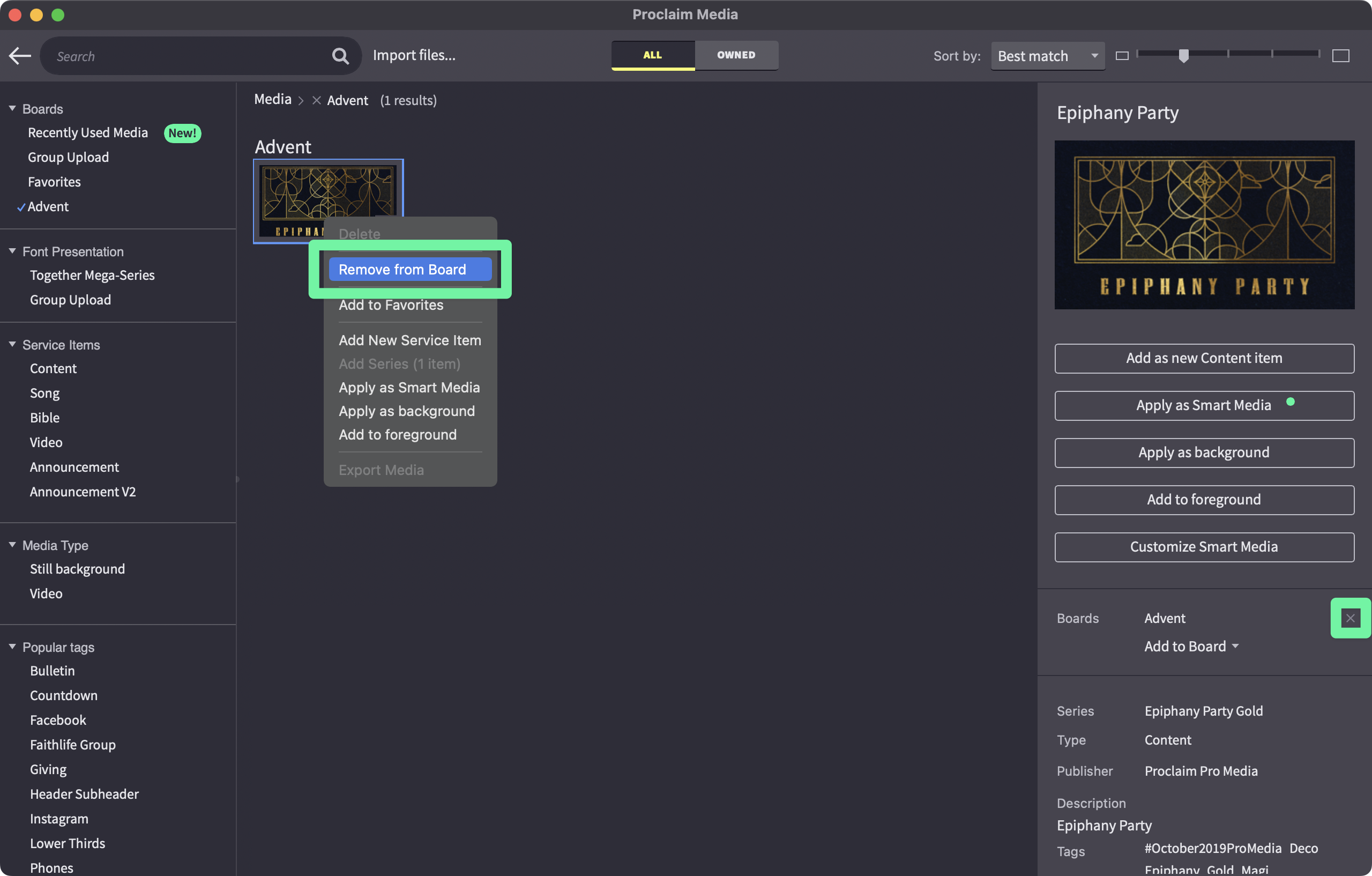The height and width of the screenshot is (876, 1372).
Task: Click the New! badge beside Recently Used Media
Action: click(182, 133)
